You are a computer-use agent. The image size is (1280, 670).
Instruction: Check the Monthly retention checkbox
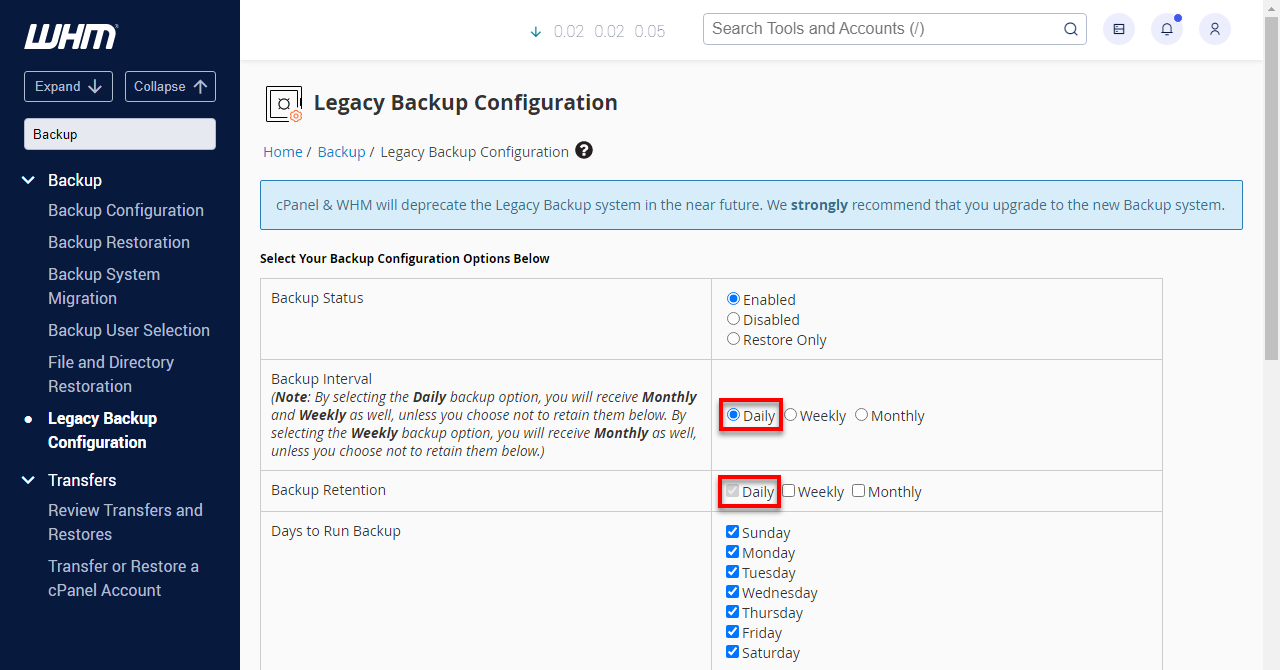tap(858, 490)
